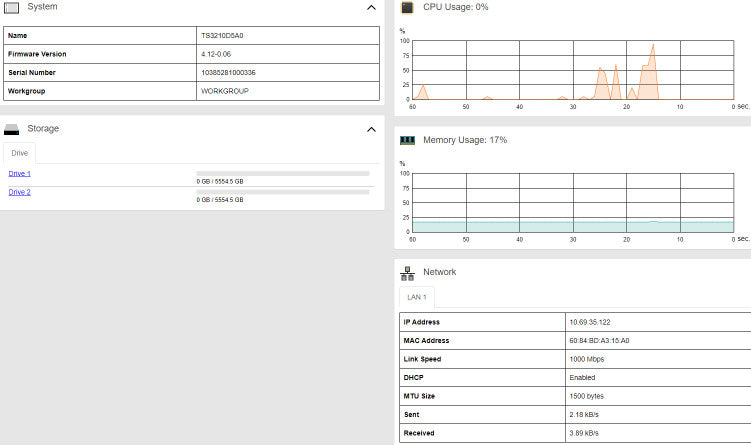Click the Memory Usage RAM icon
751x445 pixels.
tap(407, 140)
